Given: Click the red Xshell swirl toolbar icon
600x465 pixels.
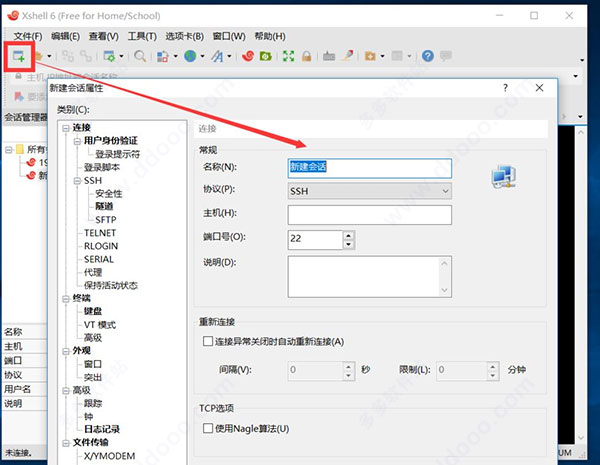Looking at the screenshot, I should click(248, 56).
